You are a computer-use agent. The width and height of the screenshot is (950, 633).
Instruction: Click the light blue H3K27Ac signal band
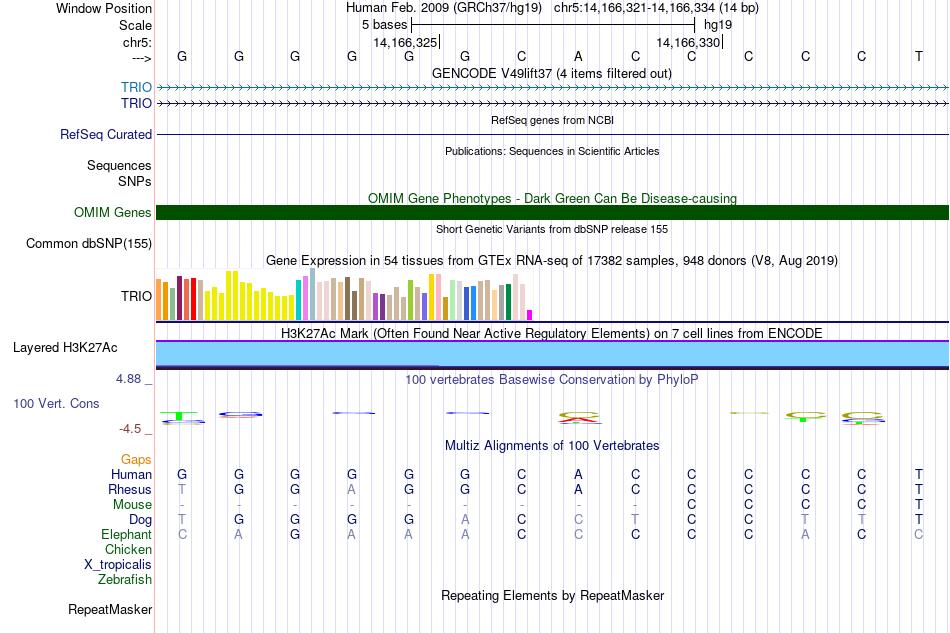[x=552, y=354]
